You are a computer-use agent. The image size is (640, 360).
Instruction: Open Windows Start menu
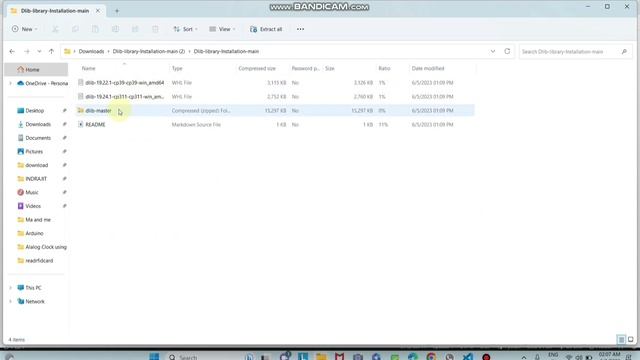154,356
